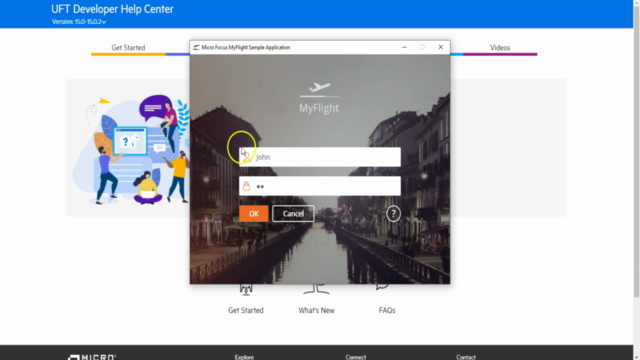Minimize the MyFlight Sample Application window
Image resolution: width=640 pixels, height=360 pixels.
(x=404, y=47)
